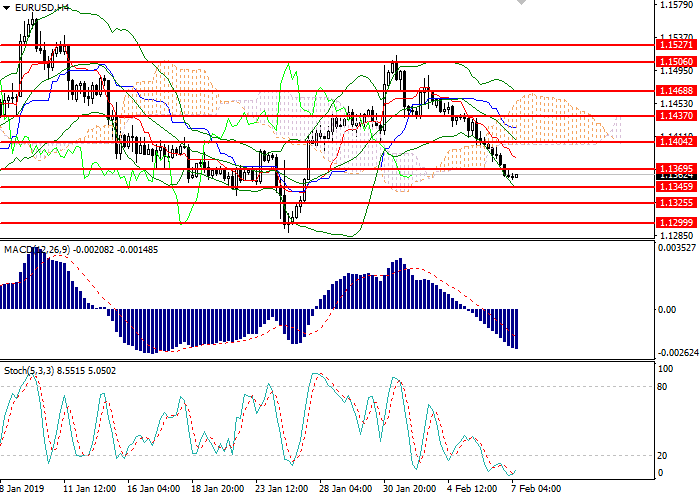Select the 1.12999 lowest red level label
This screenshot has width=700, height=500.
coord(672,223)
